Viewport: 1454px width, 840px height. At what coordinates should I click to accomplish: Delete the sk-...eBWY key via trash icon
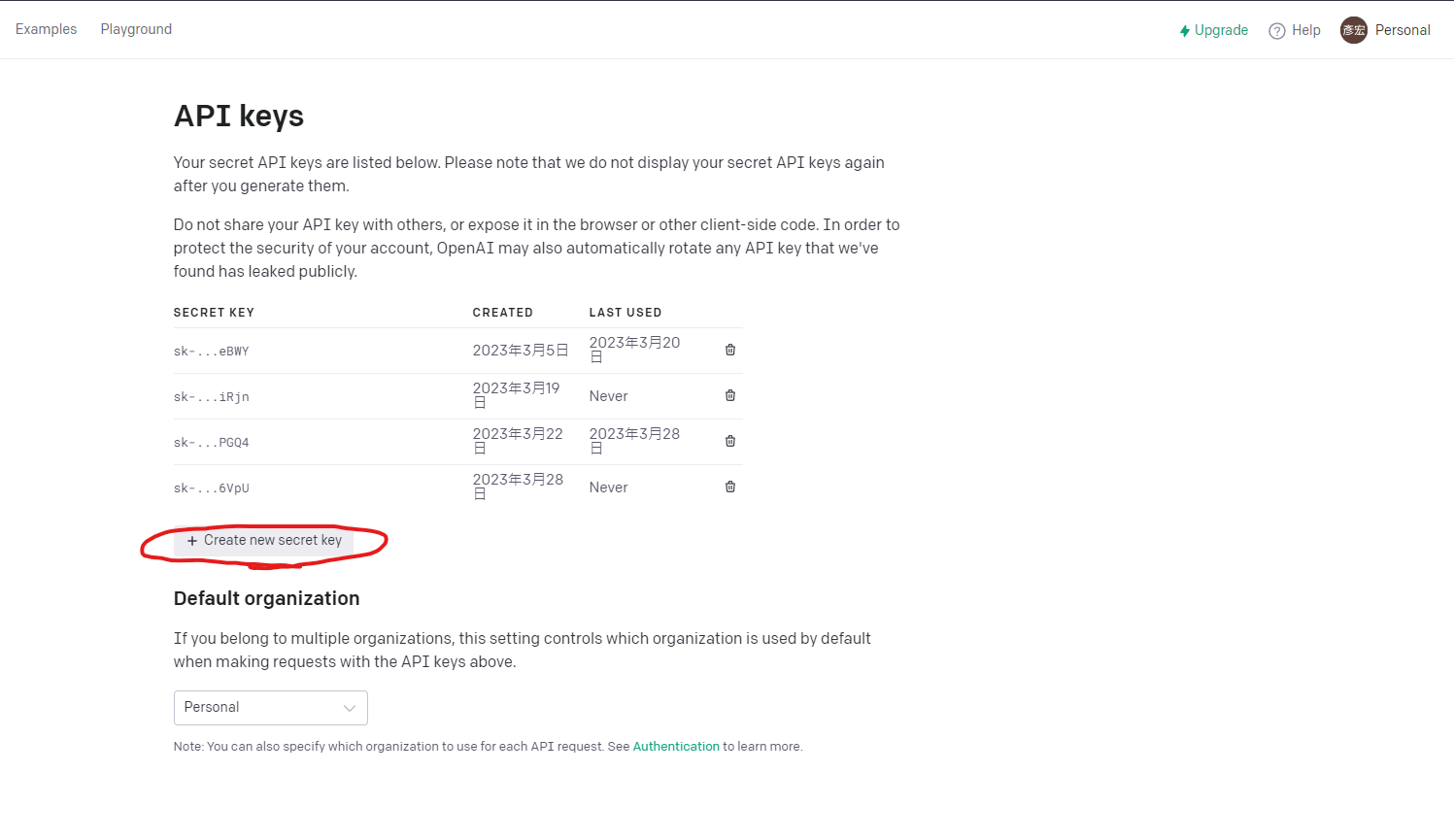click(x=729, y=350)
